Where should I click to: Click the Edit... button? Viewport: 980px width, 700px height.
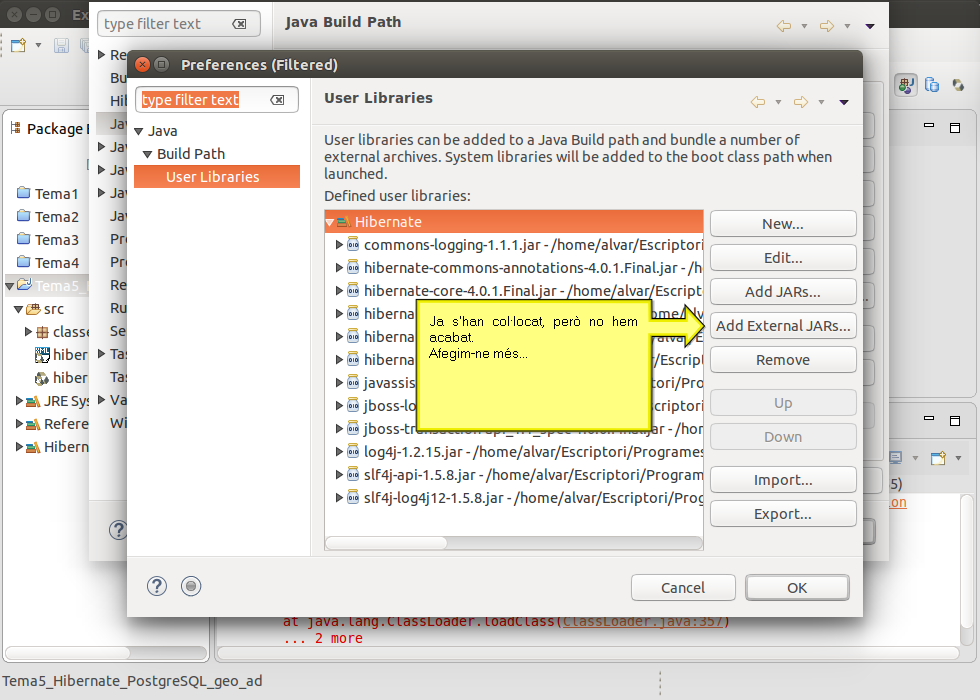[782, 258]
